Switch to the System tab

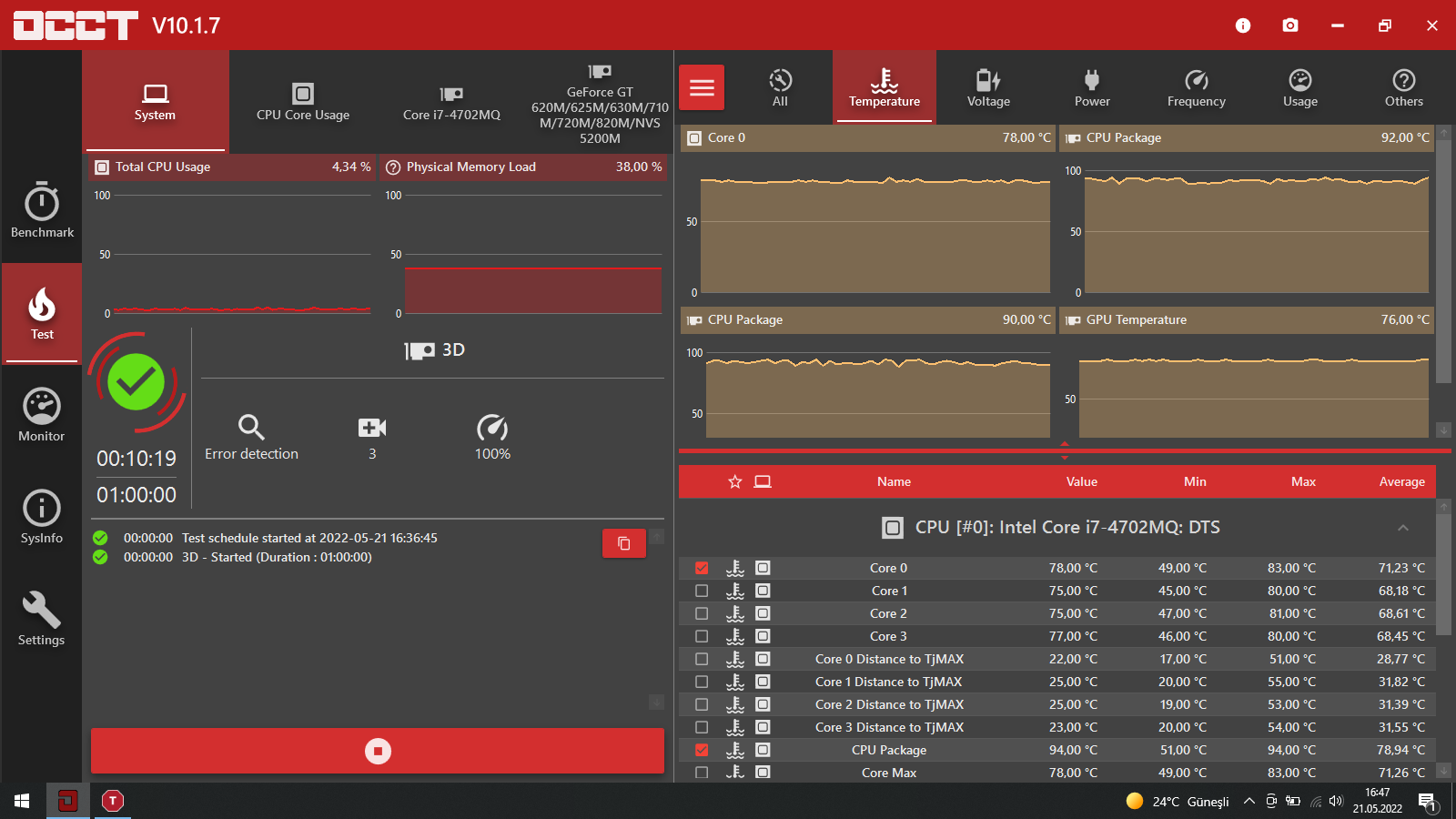tap(155, 101)
